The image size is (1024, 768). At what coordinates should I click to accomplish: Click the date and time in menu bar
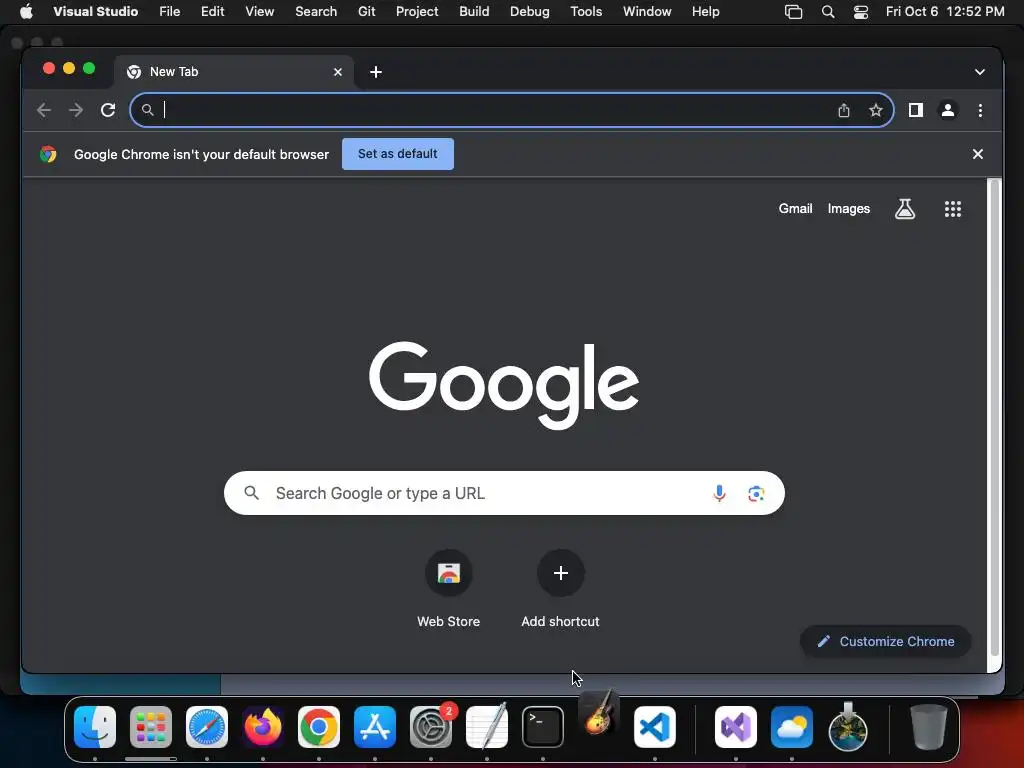(x=944, y=12)
